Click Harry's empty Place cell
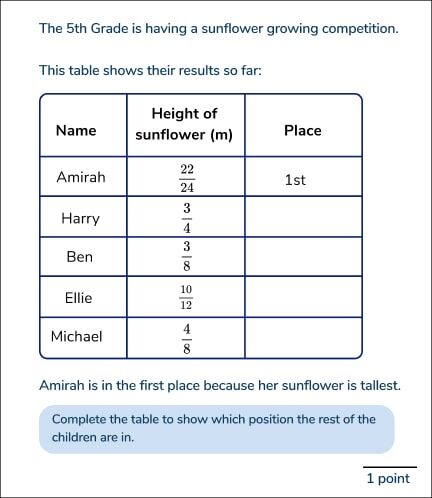Image resolution: width=432 pixels, height=498 pixels. coord(303,217)
